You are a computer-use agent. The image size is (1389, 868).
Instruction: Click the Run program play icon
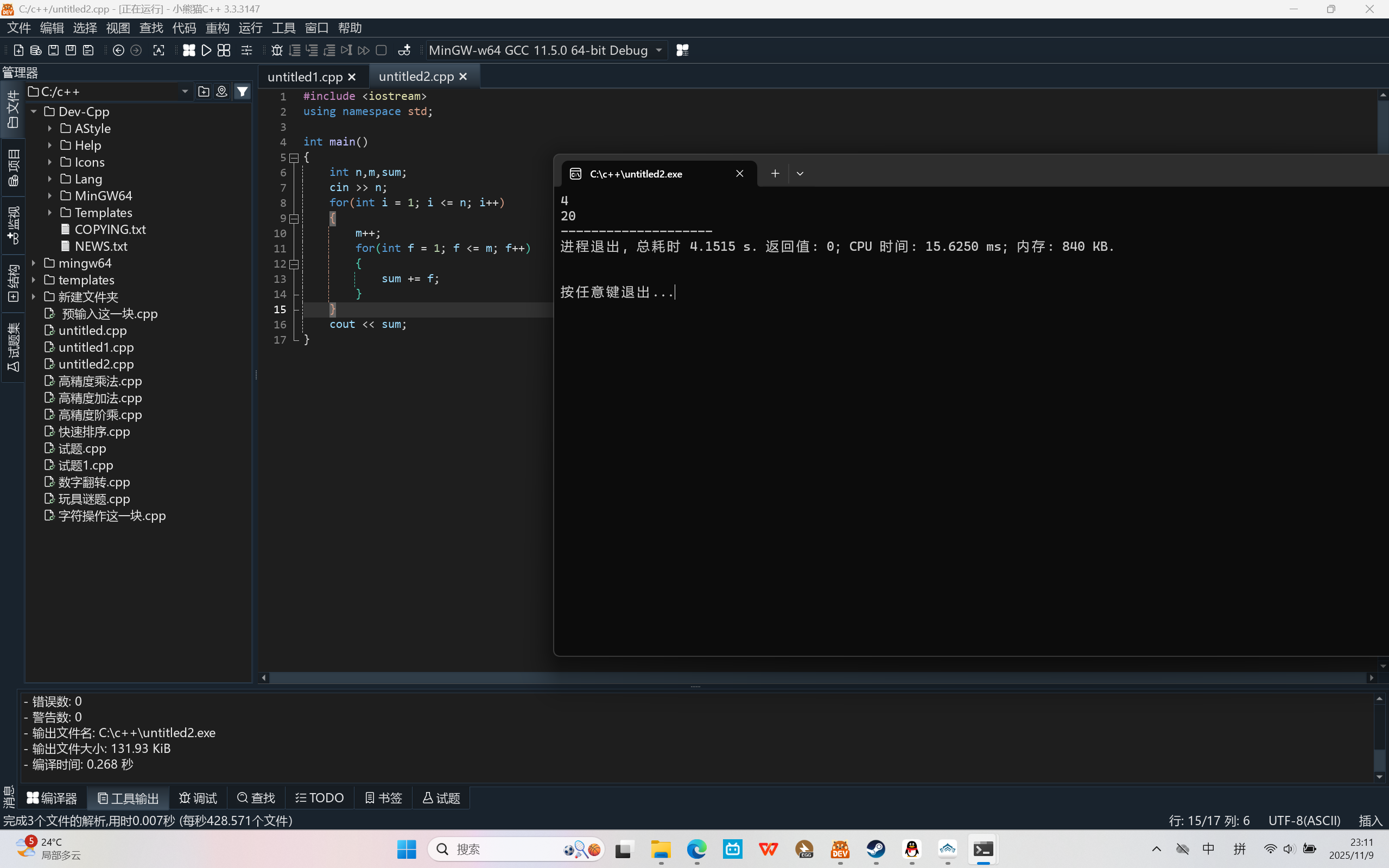tap(207, 50)
